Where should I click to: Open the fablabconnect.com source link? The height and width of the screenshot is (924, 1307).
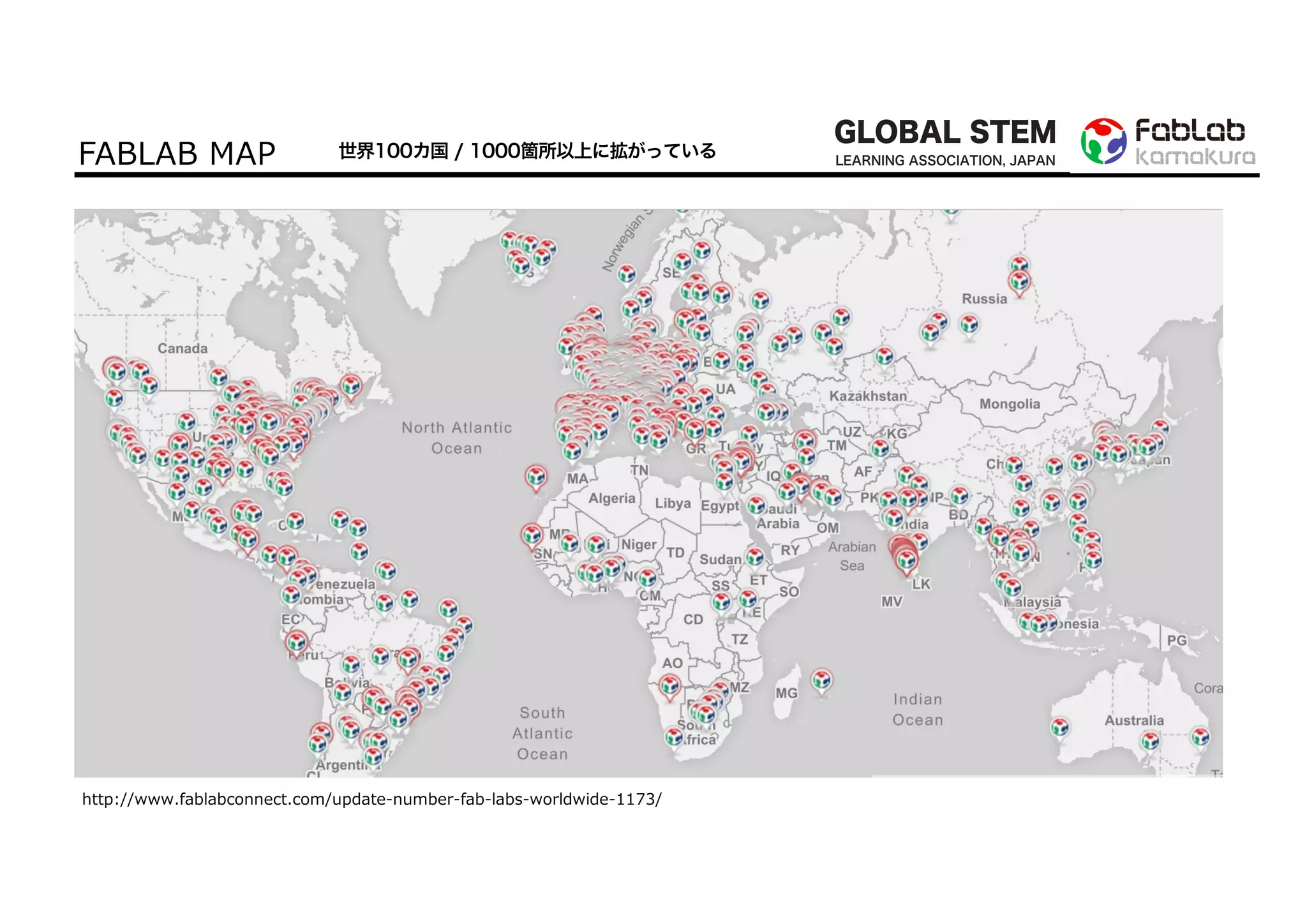tap(372, 799)
